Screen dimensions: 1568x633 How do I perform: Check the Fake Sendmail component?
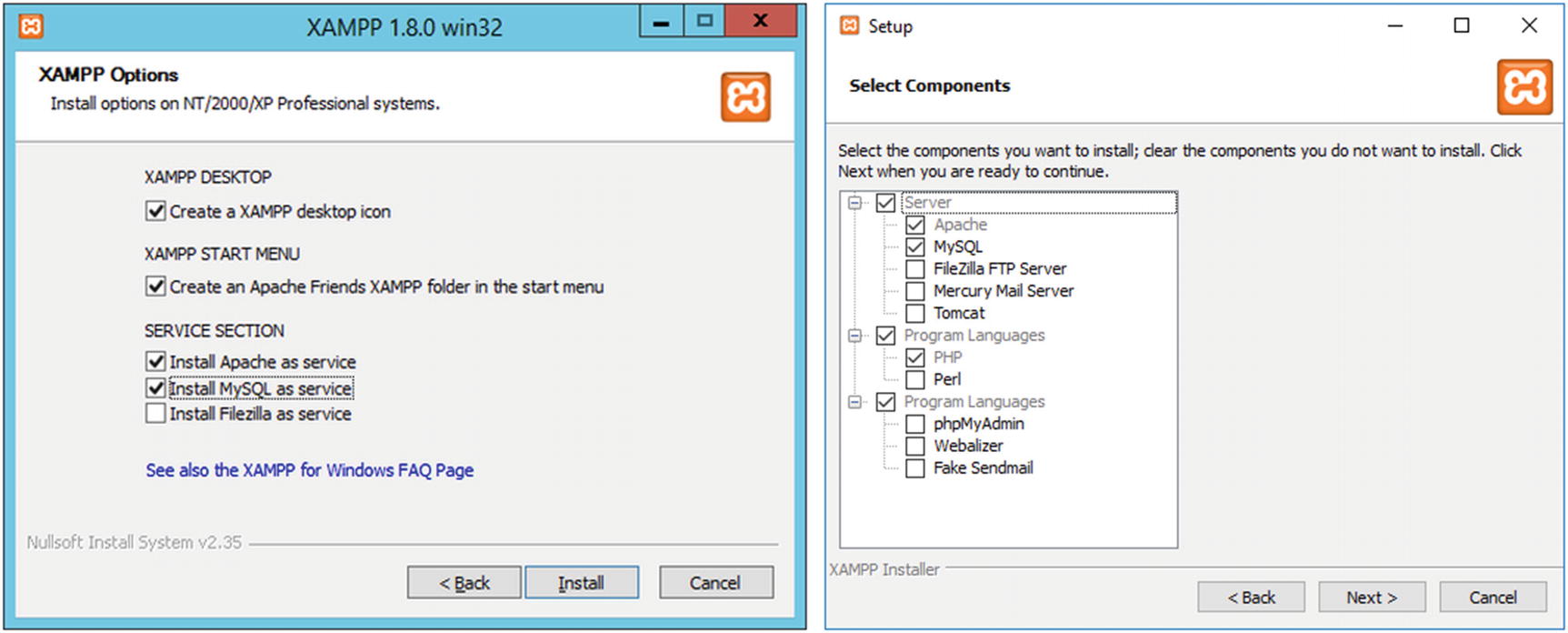click(915, 468)
